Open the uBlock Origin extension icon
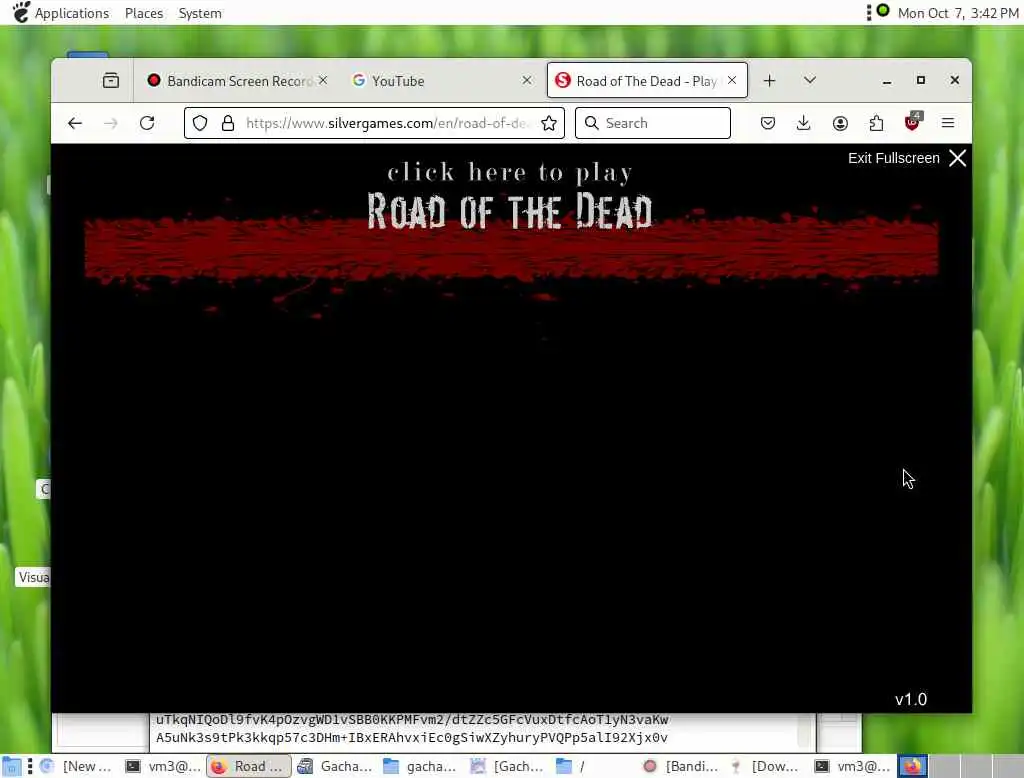This screenshot has width=1024, height=778. [x=912, y=122]
